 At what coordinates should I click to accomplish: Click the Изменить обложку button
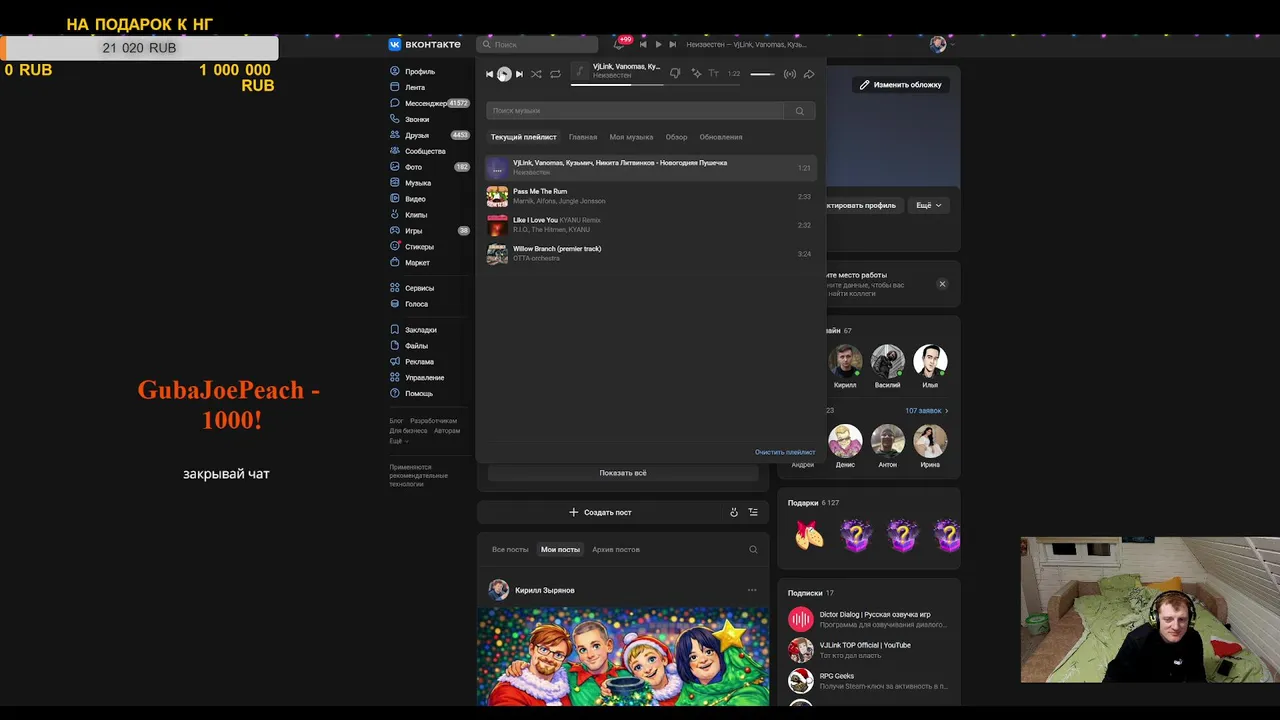[x=901, y=85]
